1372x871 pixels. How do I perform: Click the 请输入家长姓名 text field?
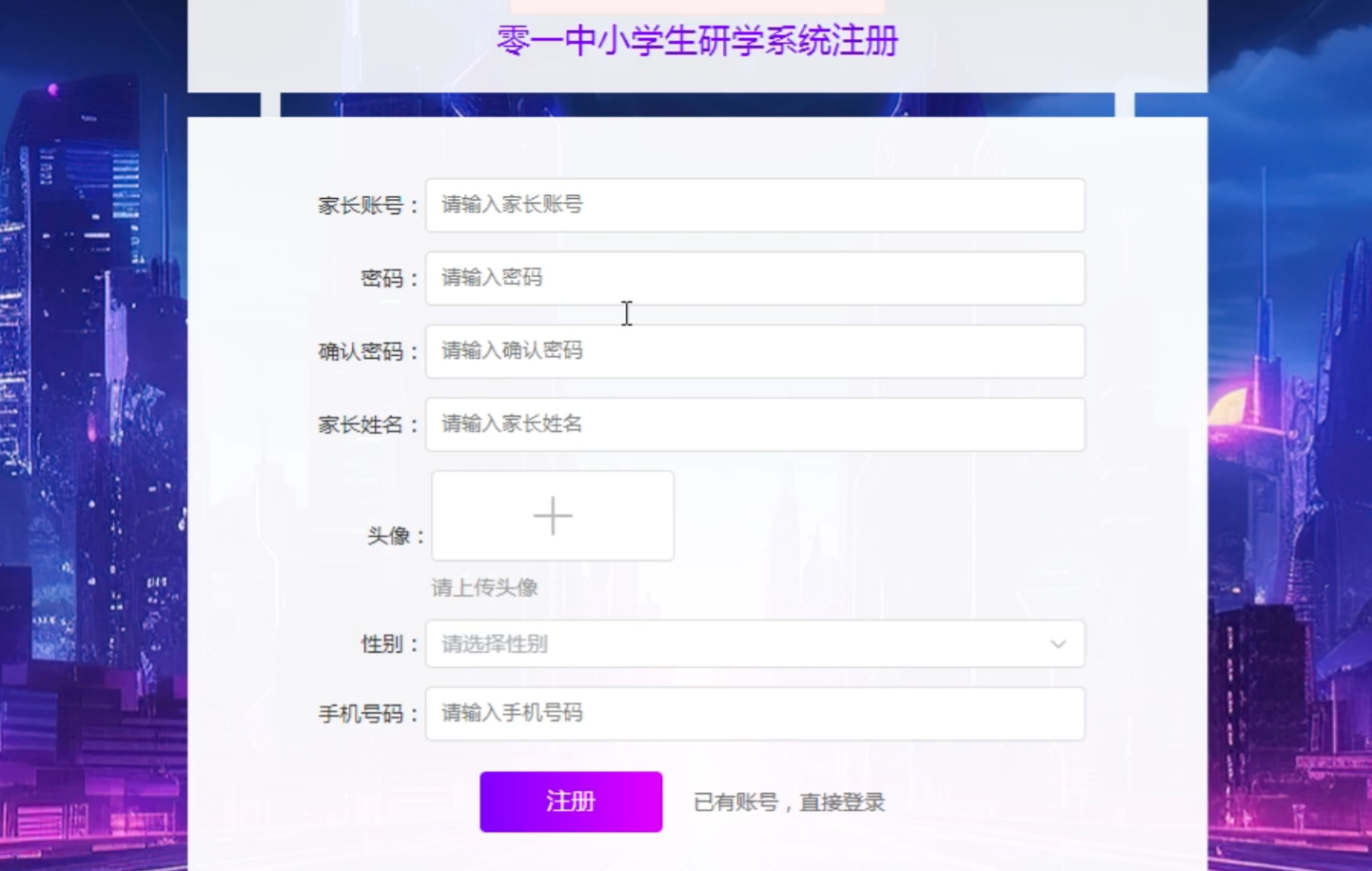(755, 425)
